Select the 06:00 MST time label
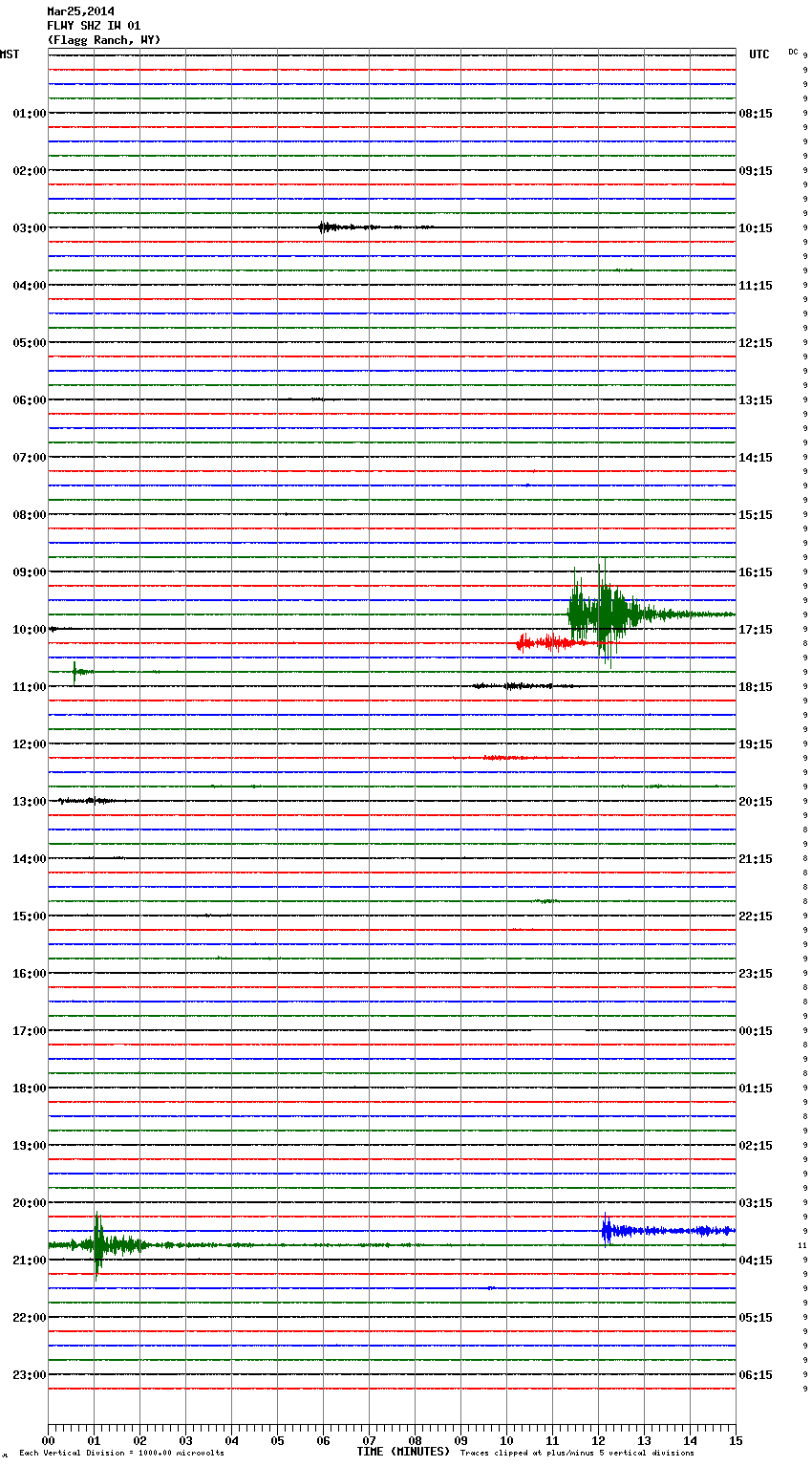 click(x=30, y=400)
